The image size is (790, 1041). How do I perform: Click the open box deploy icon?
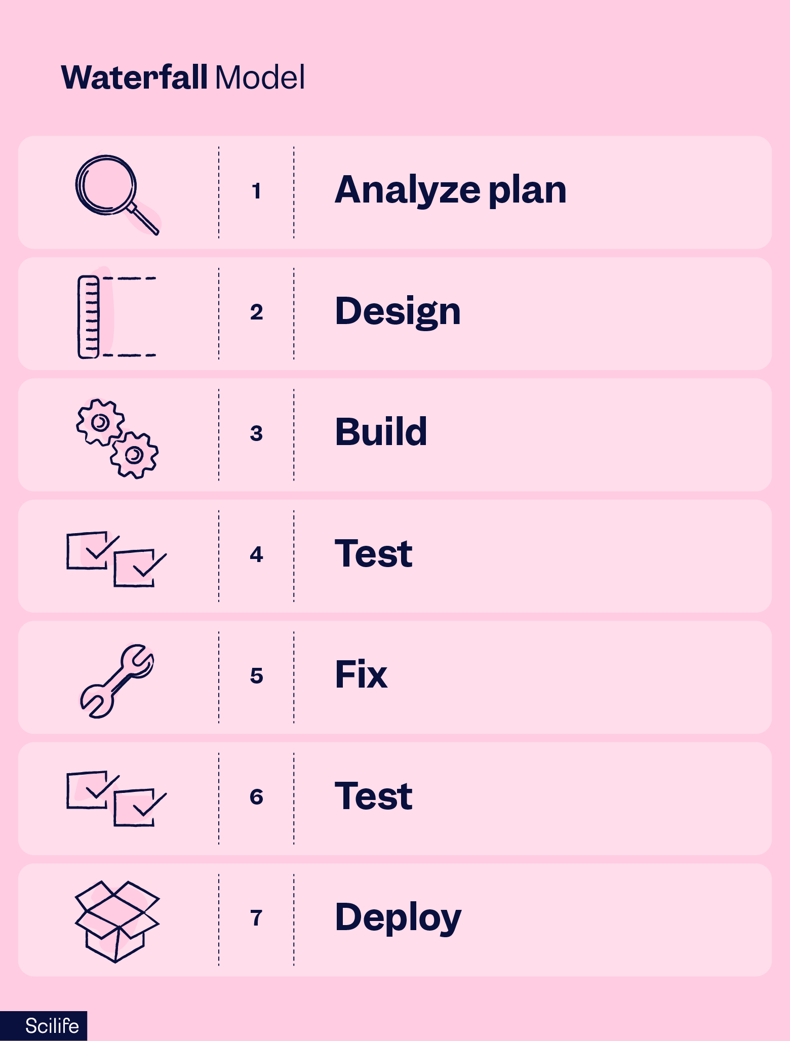[x=117, y=921]
